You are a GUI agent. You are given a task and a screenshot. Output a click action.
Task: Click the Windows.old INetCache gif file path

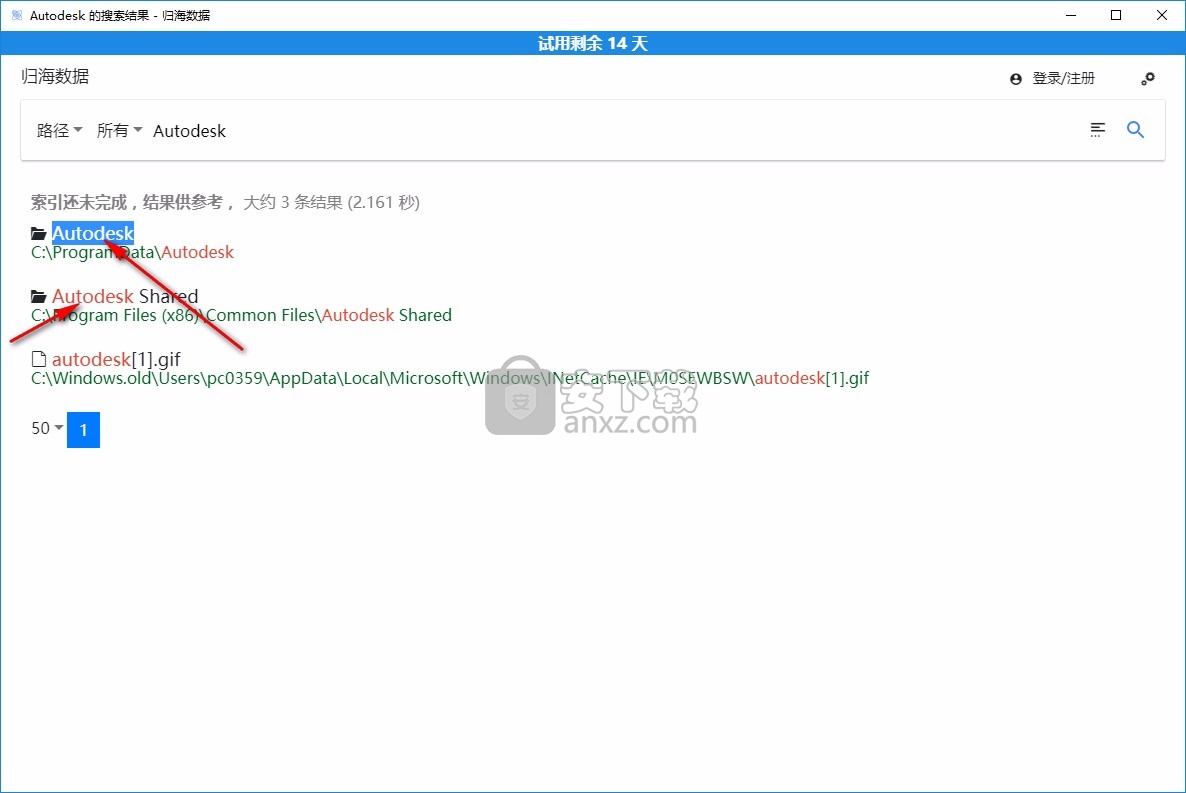point(450,378)
